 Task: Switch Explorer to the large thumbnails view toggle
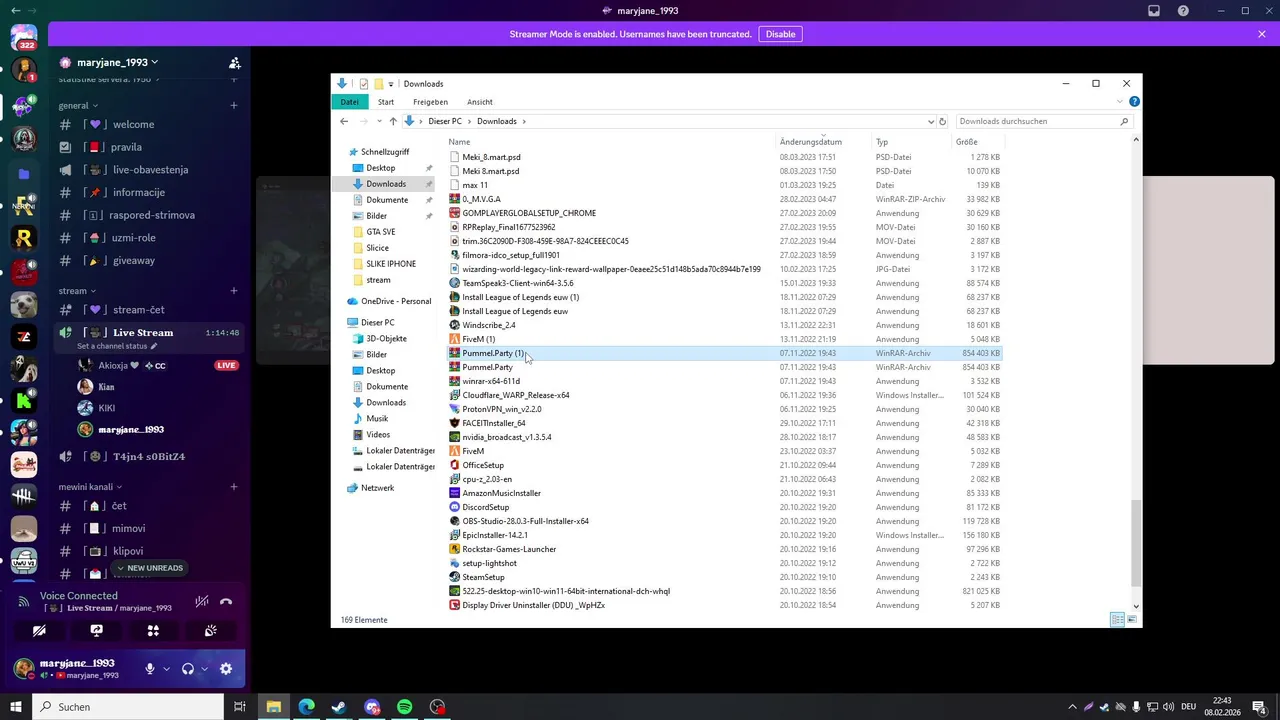pos(1132,620)
